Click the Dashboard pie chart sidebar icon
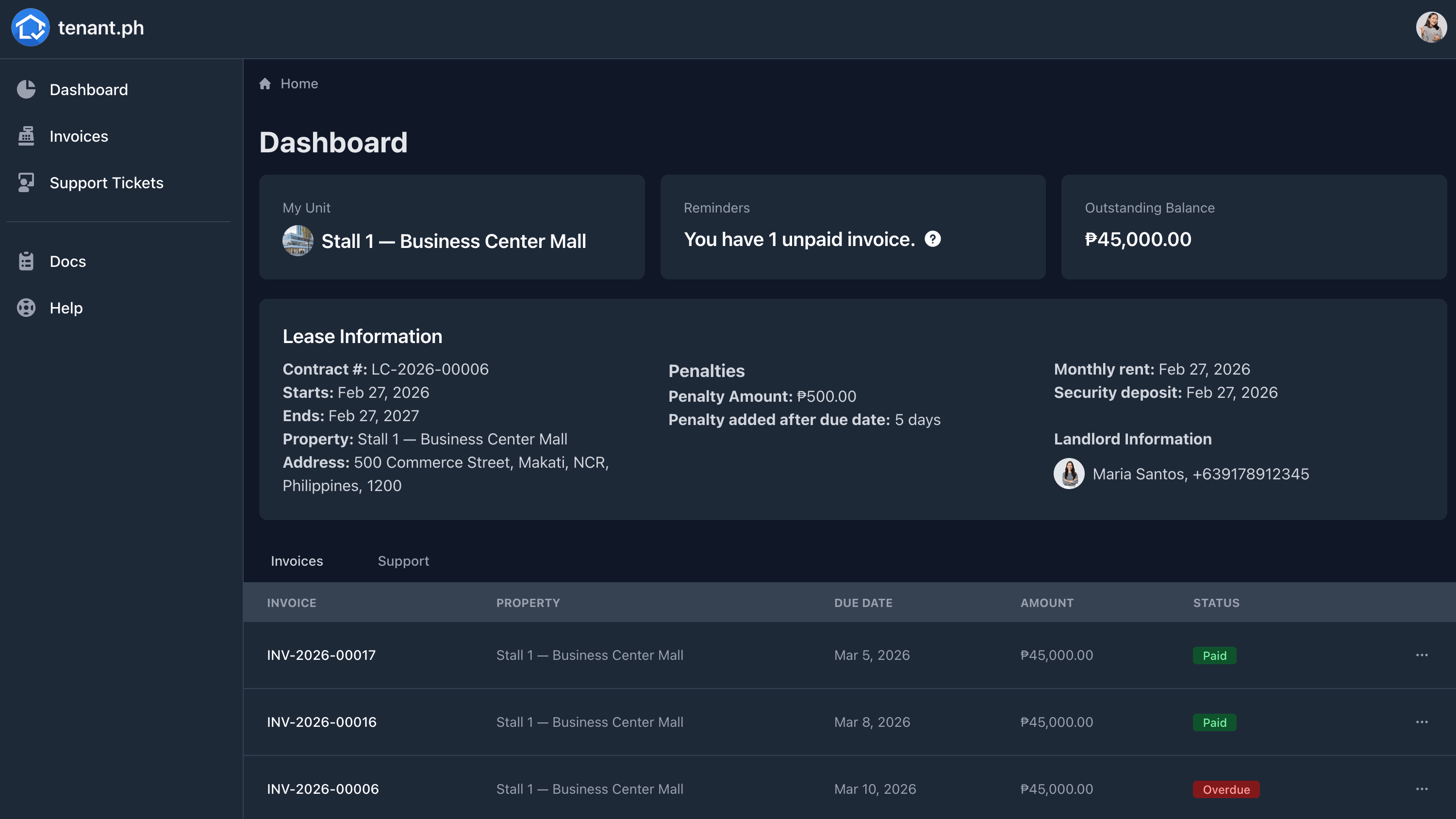 (x=26, y=89)
